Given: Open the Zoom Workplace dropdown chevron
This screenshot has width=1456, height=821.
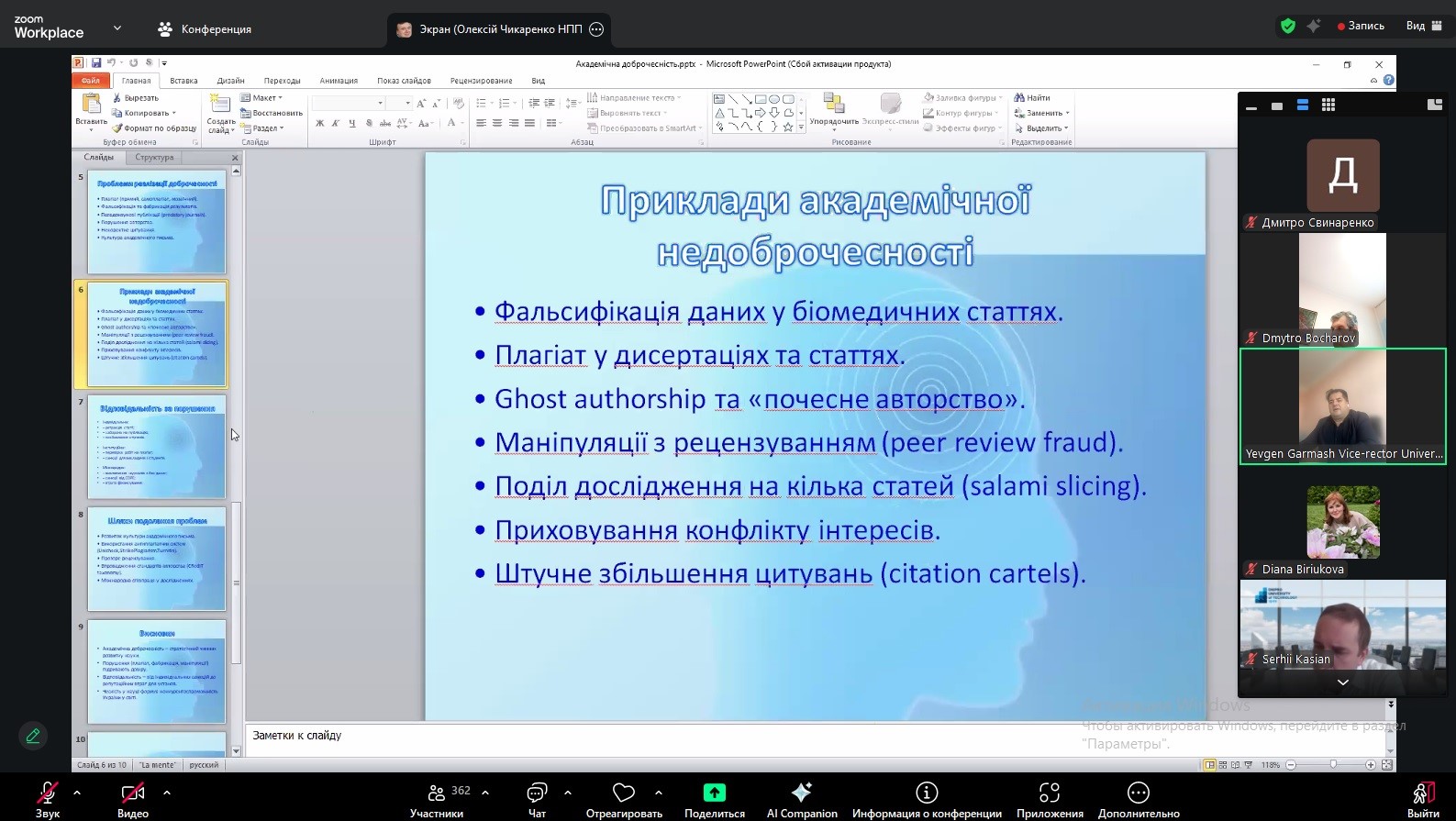Looking at the screenshot, I should click(x=117, y=28).
